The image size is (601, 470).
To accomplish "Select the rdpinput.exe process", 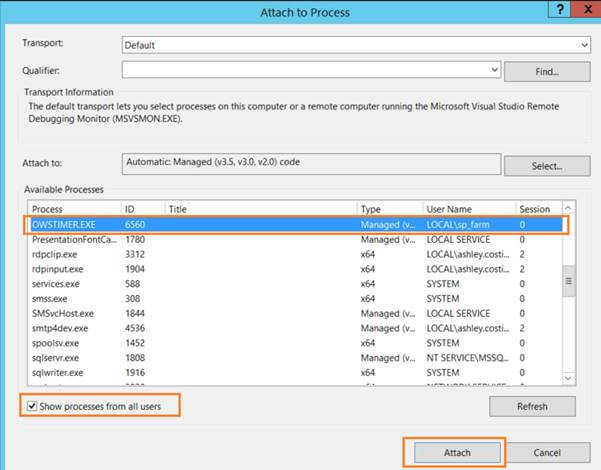I will tap(295, 269).
